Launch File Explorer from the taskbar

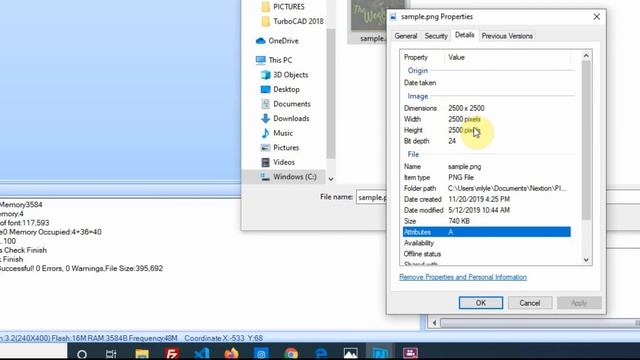[142, 353]
